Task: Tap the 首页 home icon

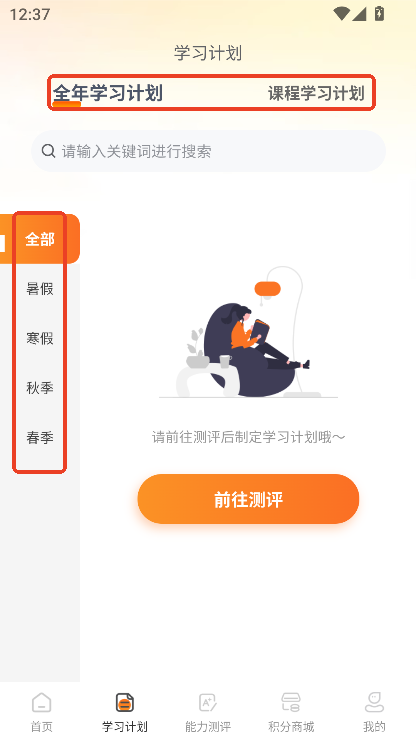Action: [42, 703]
